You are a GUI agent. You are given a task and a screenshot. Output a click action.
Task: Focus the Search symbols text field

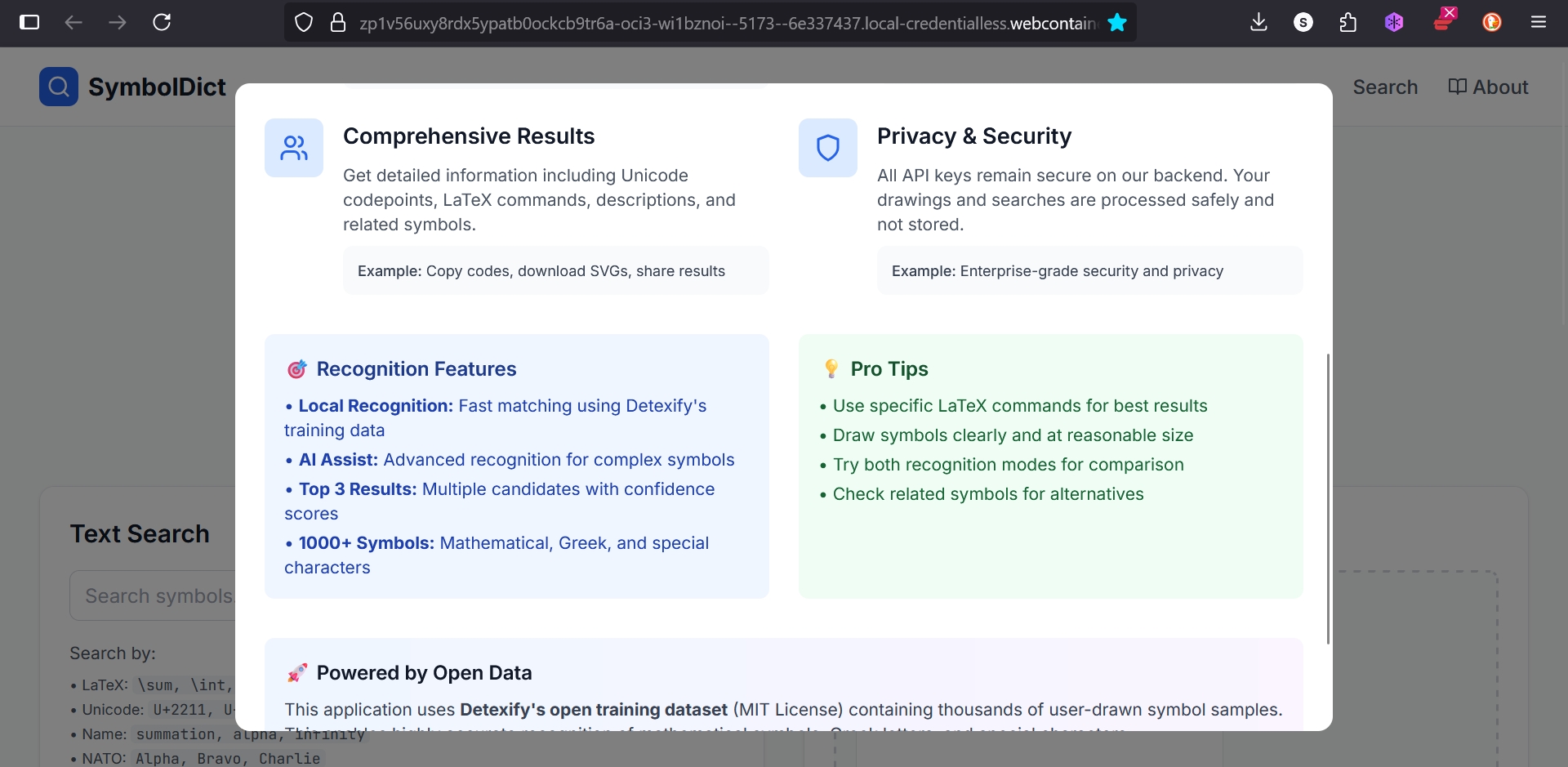tap(155, 596)
